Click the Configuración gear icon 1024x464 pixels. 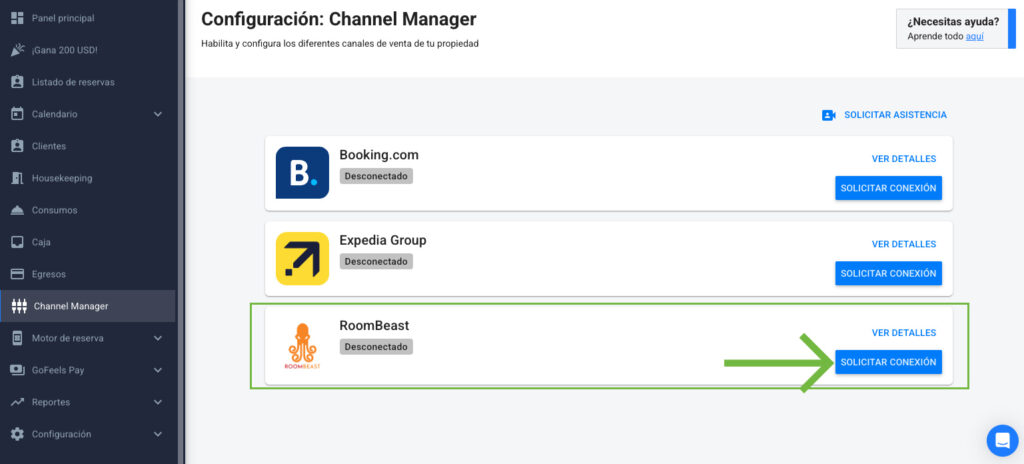pos(18,434)
